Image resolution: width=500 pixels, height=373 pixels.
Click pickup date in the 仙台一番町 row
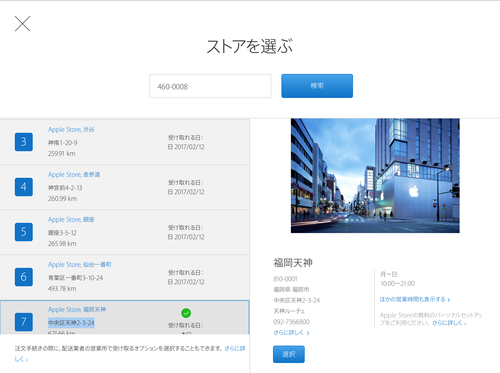186,282
